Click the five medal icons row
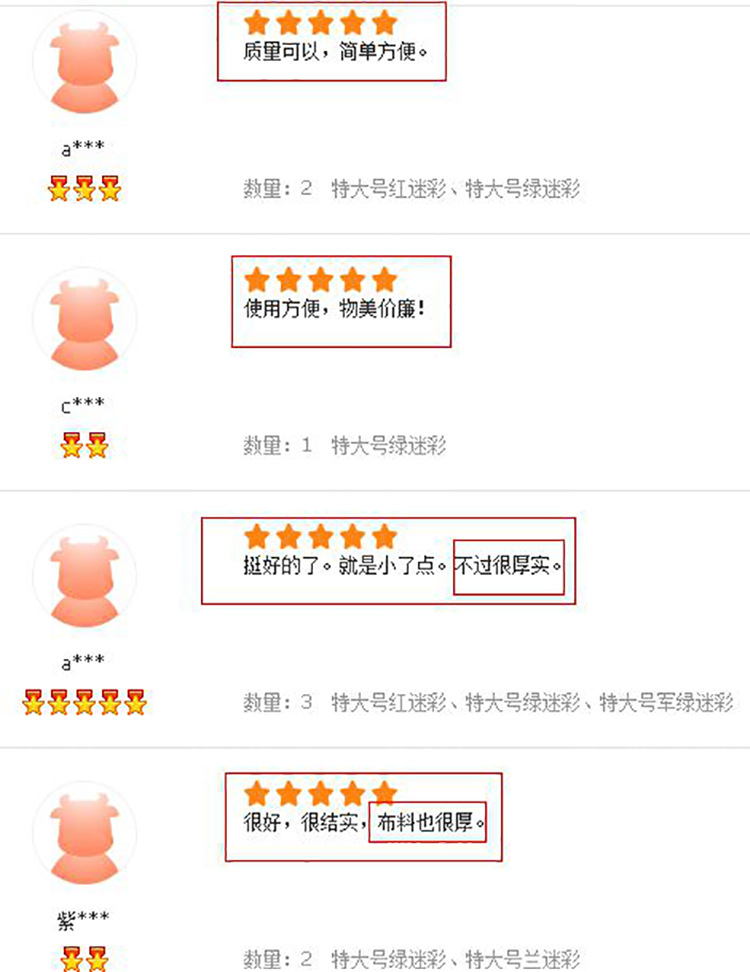This screenshot has height=972, width=750. (84, 702)
